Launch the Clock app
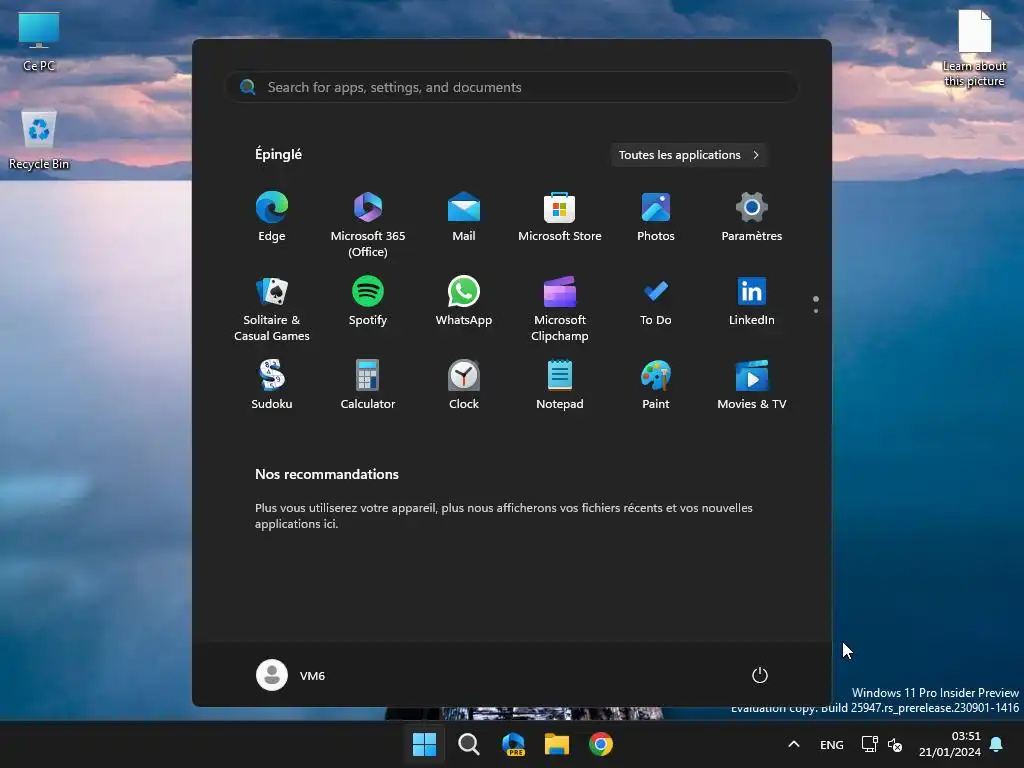Screen dimensions: 1024x768 pyautogui.click(x=464, y=385)
